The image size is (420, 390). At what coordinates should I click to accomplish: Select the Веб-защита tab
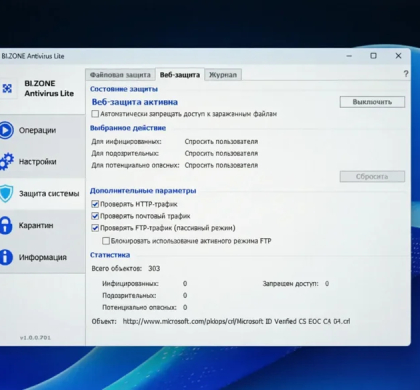180,75
